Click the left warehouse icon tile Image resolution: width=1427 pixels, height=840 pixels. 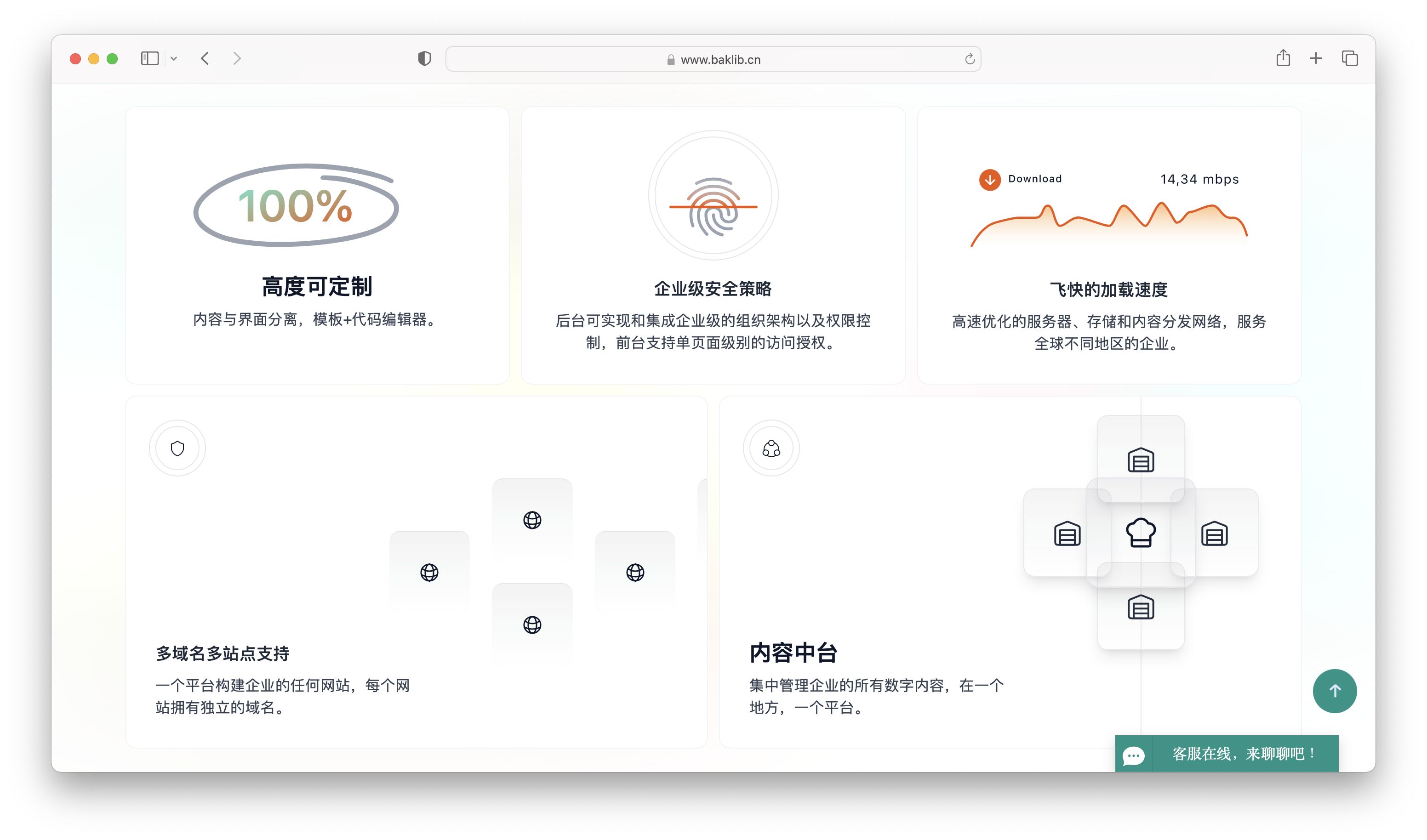point(1067,533)
